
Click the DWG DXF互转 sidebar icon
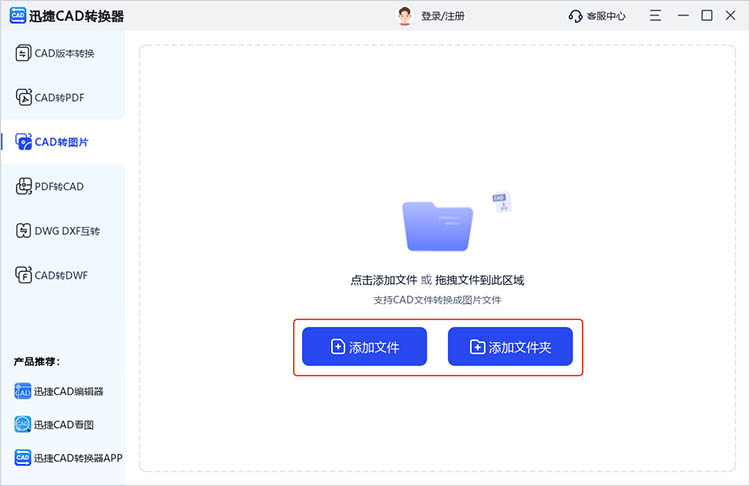tap(23, 231)
